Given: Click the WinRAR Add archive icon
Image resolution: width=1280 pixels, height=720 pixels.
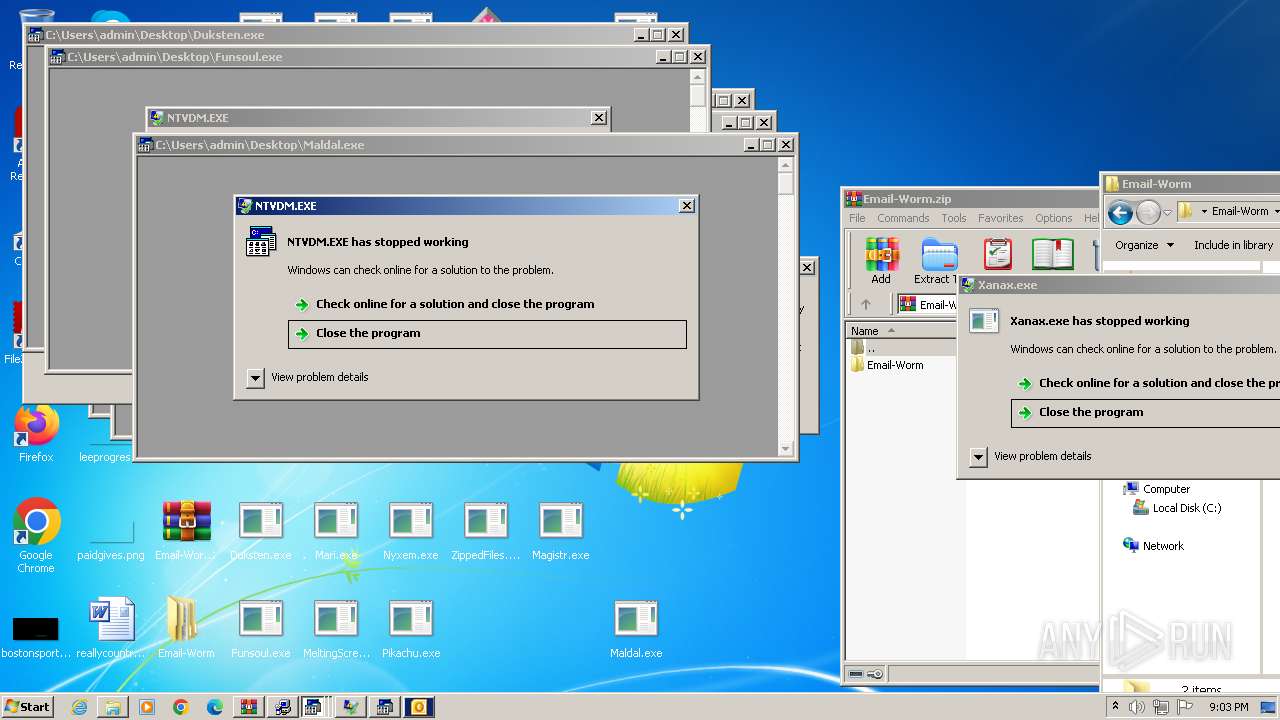Looking at the screenshot, I should pos(881,261).
